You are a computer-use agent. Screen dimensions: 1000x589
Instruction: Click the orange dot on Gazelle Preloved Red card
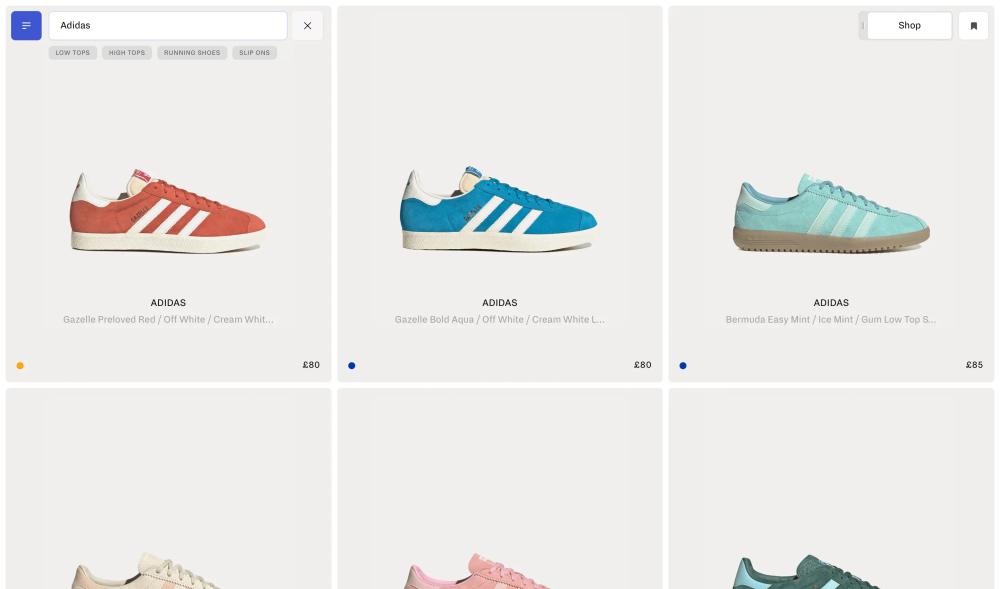click(x=20, y=365)
